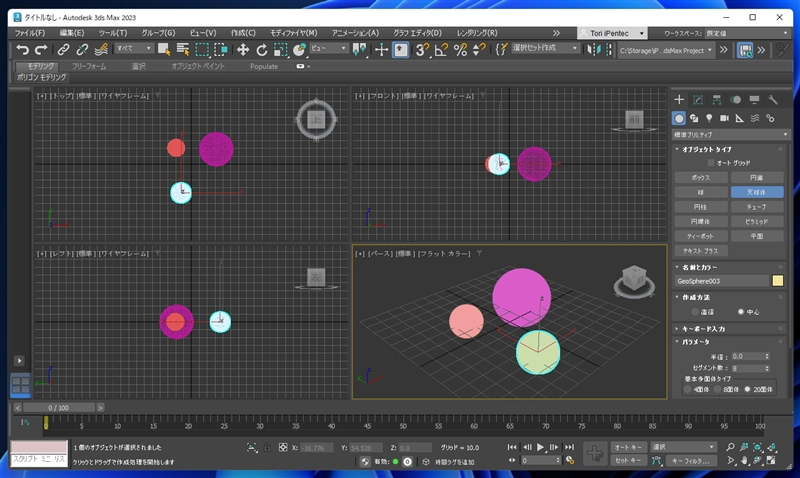Click the ティーポット primitive button
800x478 pixels.
pos(701,236)
